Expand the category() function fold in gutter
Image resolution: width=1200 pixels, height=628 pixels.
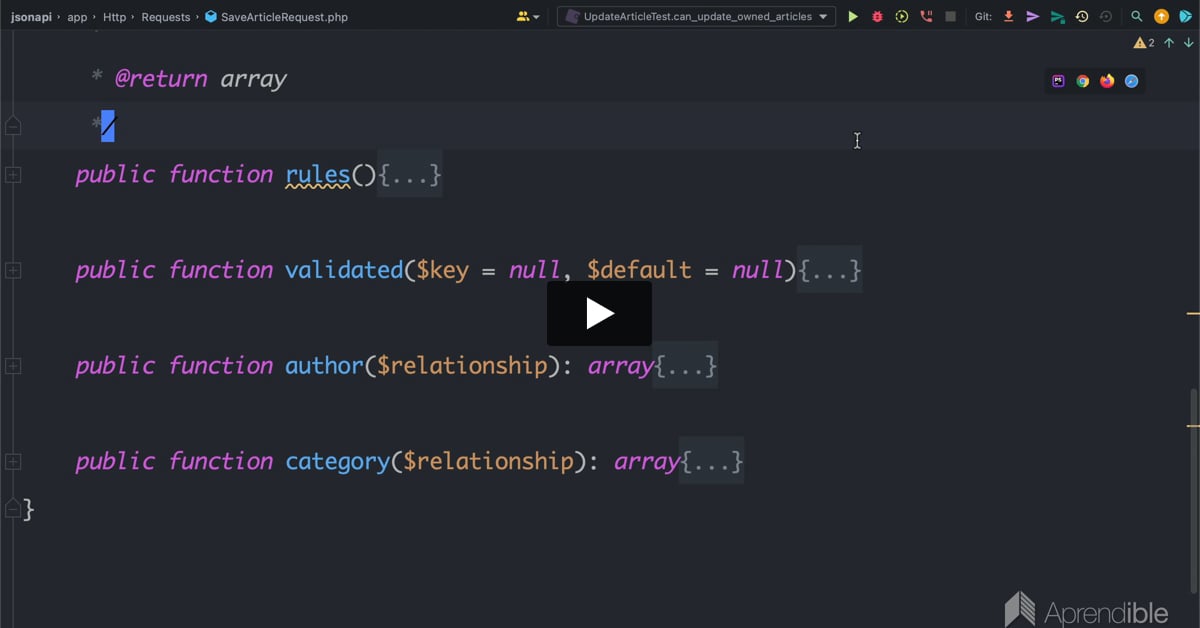(x=12, y=461)
